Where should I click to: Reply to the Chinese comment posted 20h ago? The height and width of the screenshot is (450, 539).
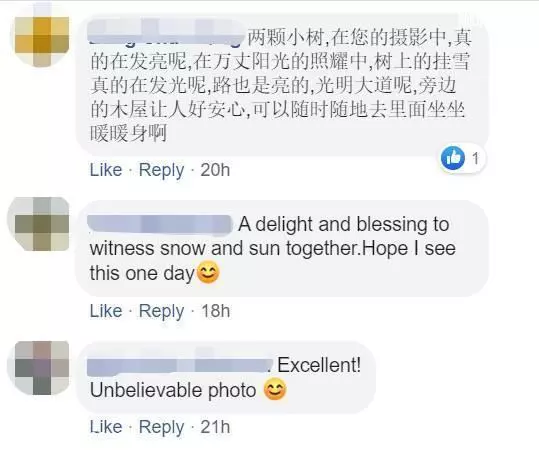(x=161, y=171)
